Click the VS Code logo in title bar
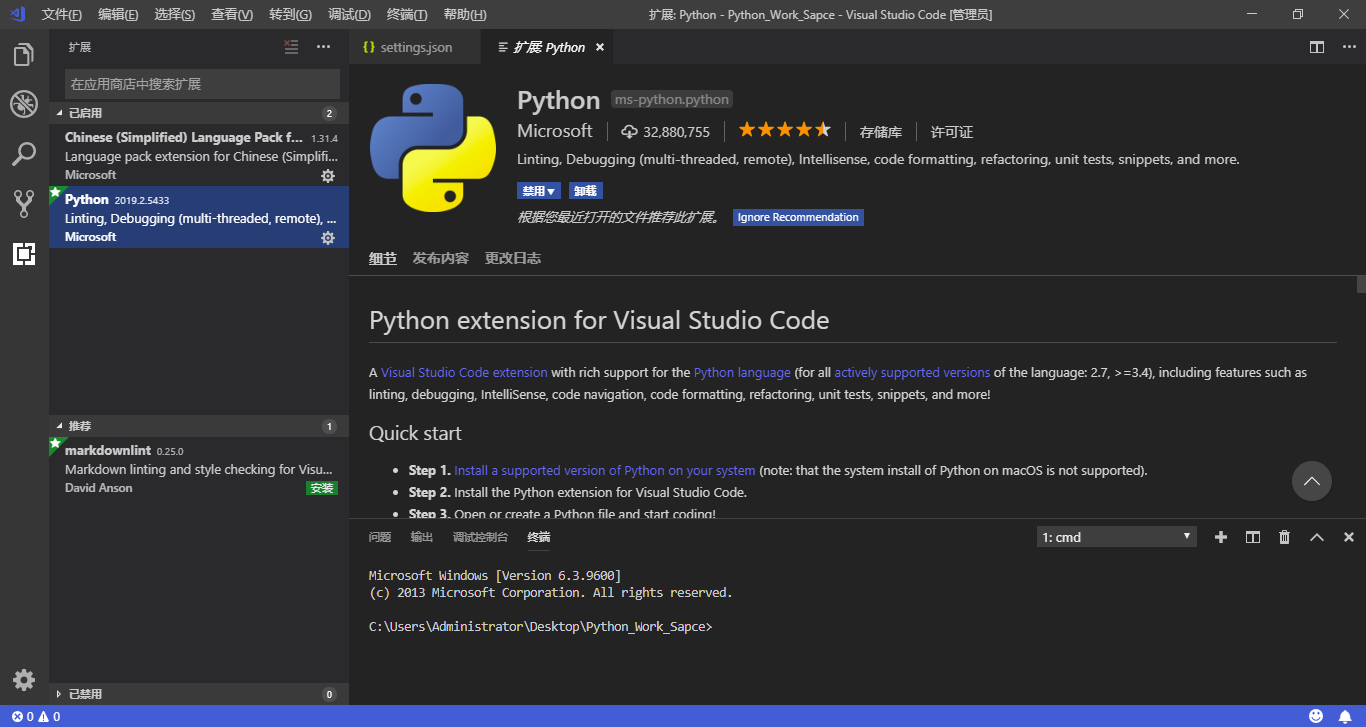 (x=18, y=14)
